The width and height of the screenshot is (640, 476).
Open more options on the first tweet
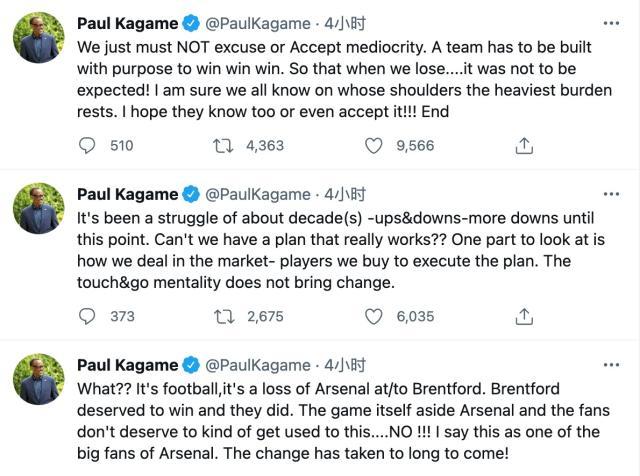pyautogui.click(x=612, y=24)
